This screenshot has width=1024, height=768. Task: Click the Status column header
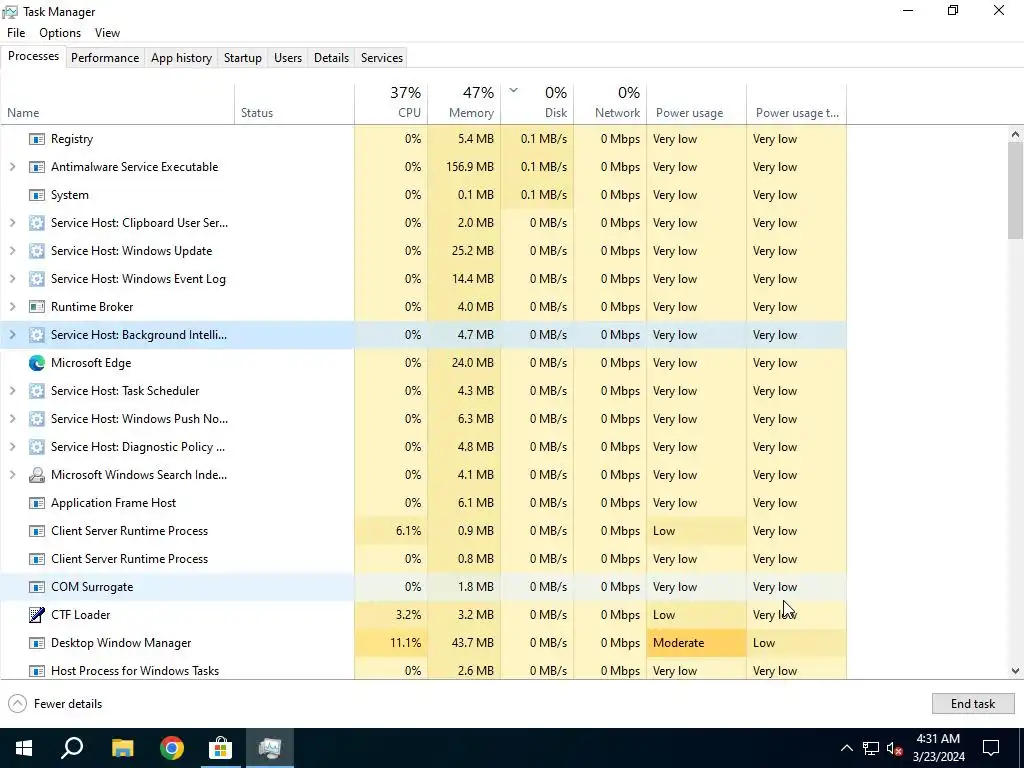point(295,104)
